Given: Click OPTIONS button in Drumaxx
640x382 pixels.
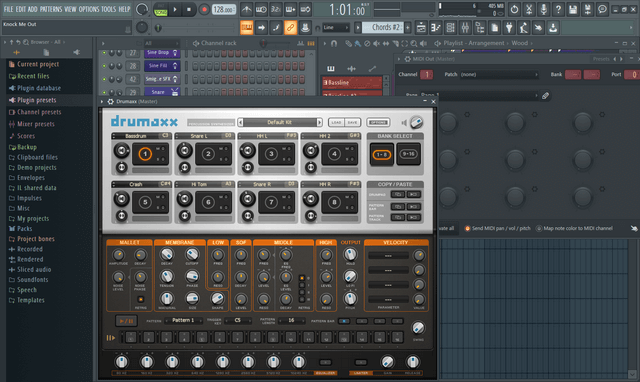Looking at the screenshot, I should 378,122.
